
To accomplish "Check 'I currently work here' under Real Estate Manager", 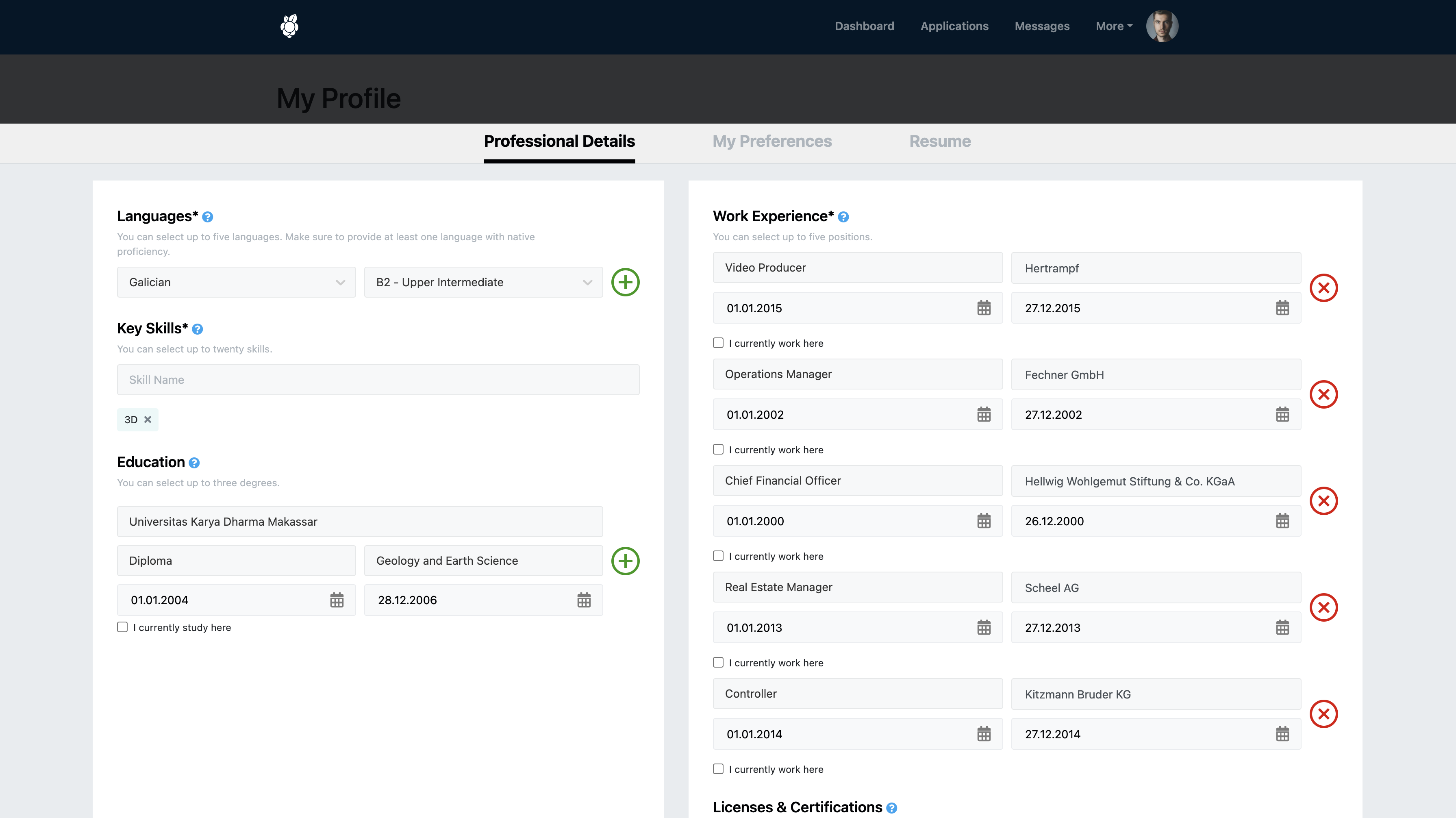I will coord(718,663).
